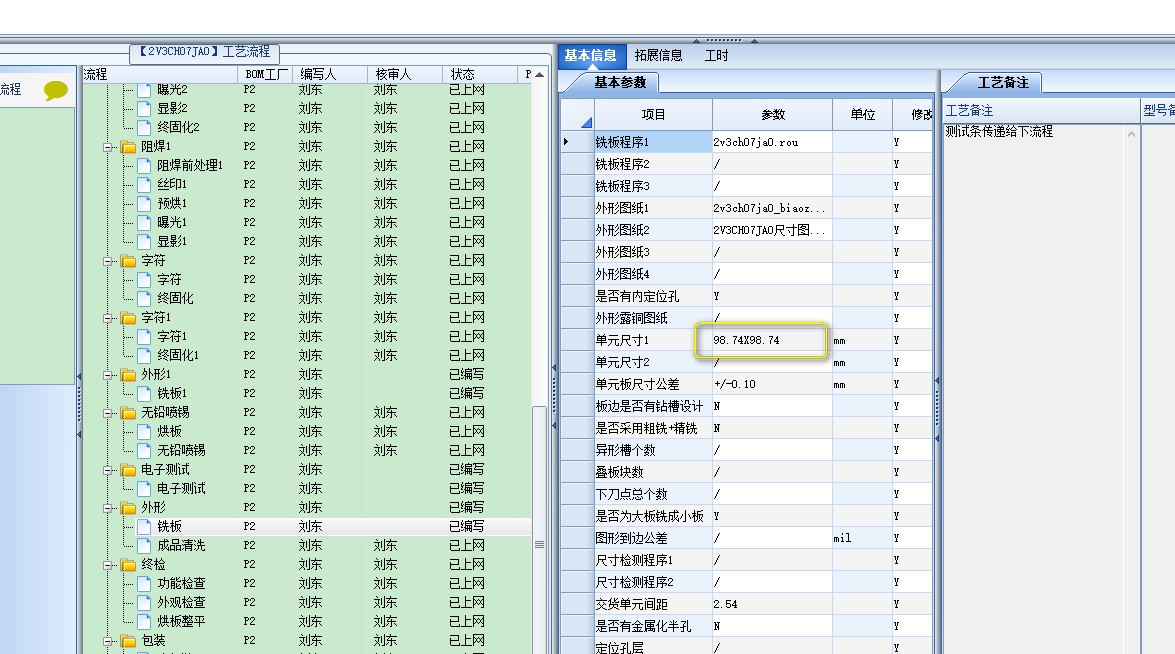Click the 图形到边公差 unit cell mil
Image resolution: width=1175 pixels, height=654 pixels.
click(862, 538)
